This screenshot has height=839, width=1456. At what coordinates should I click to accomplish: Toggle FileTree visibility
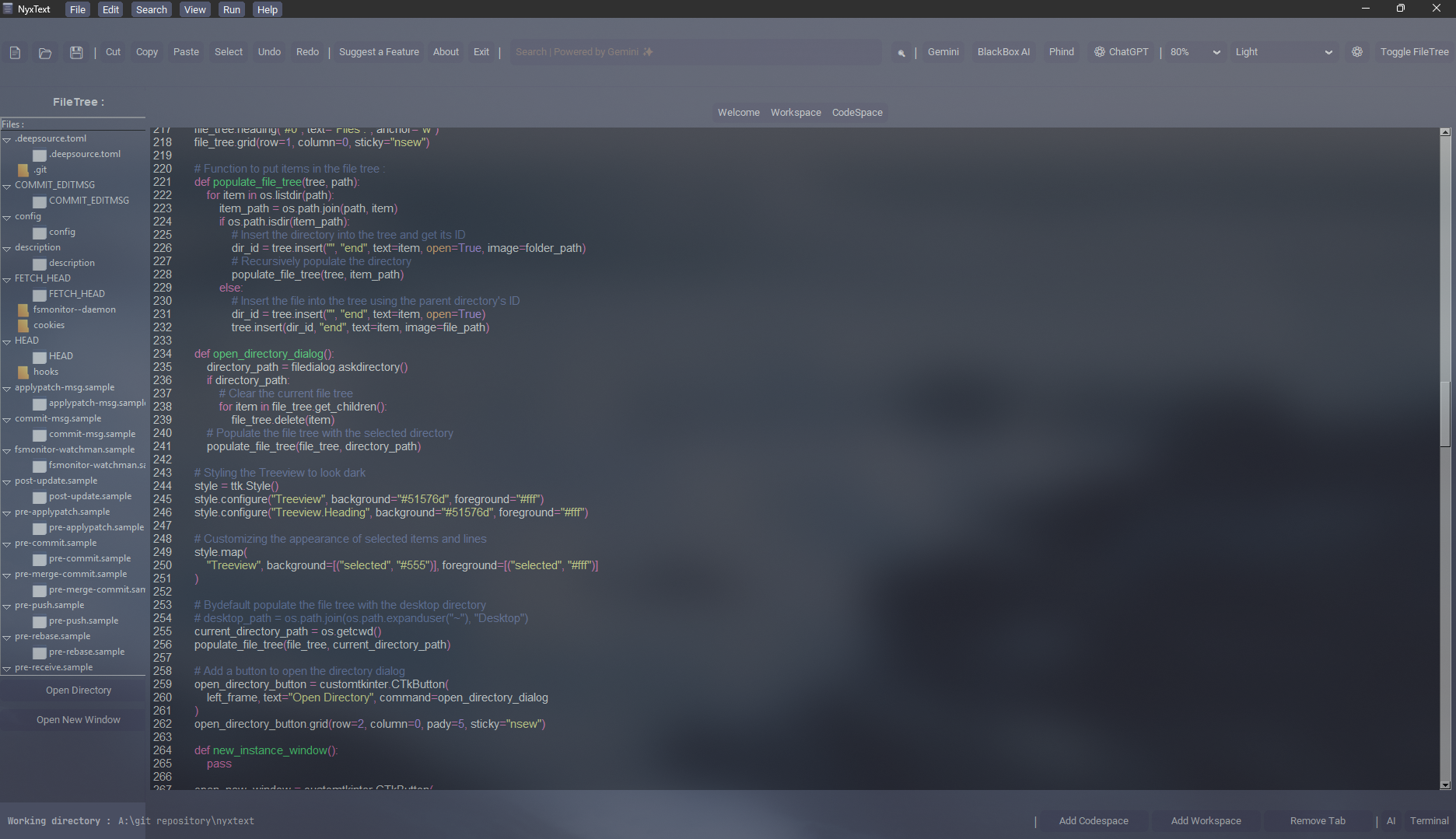click(1415, 51)
